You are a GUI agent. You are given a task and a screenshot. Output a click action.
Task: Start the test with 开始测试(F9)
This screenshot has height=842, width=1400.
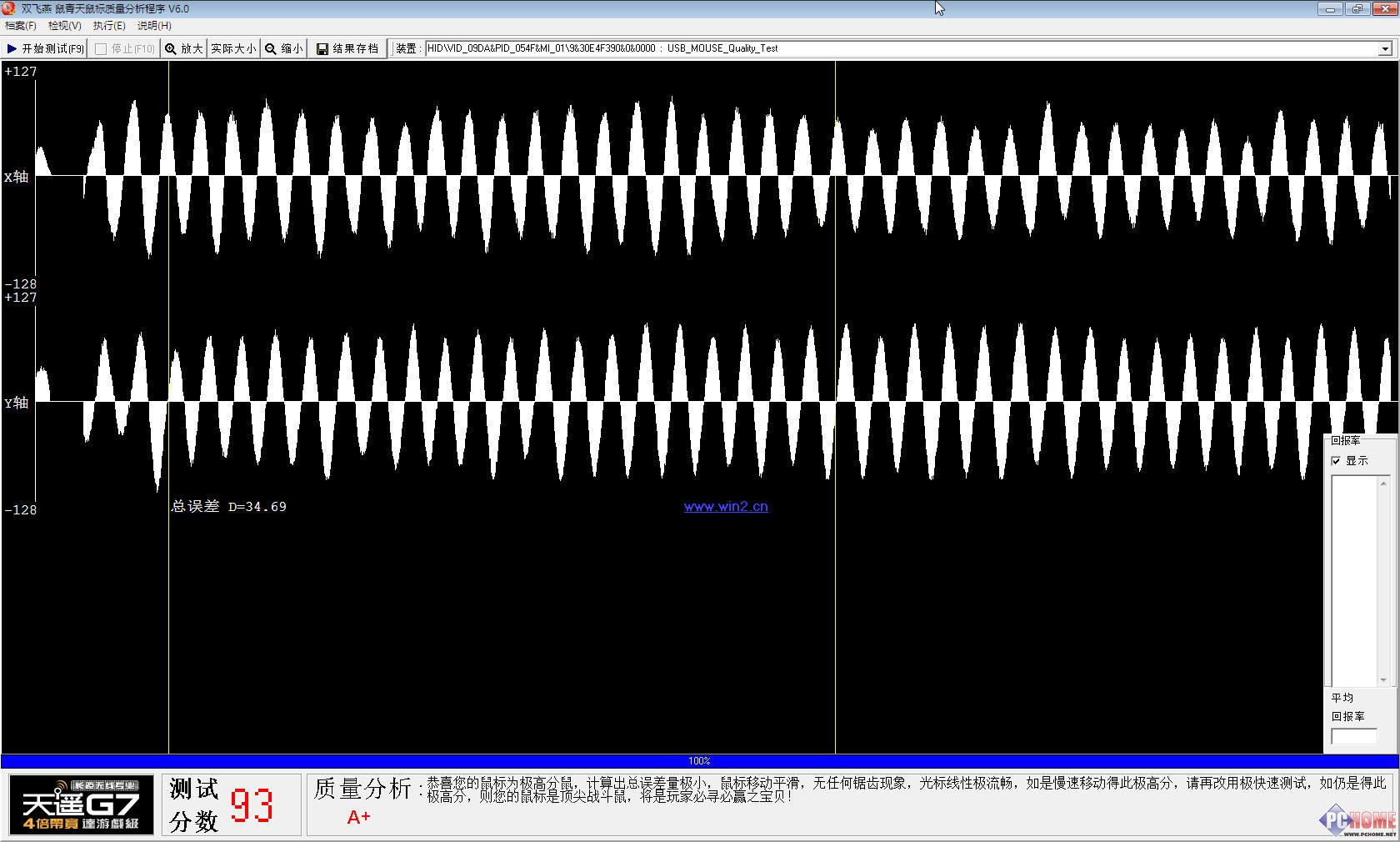[45, 48]
